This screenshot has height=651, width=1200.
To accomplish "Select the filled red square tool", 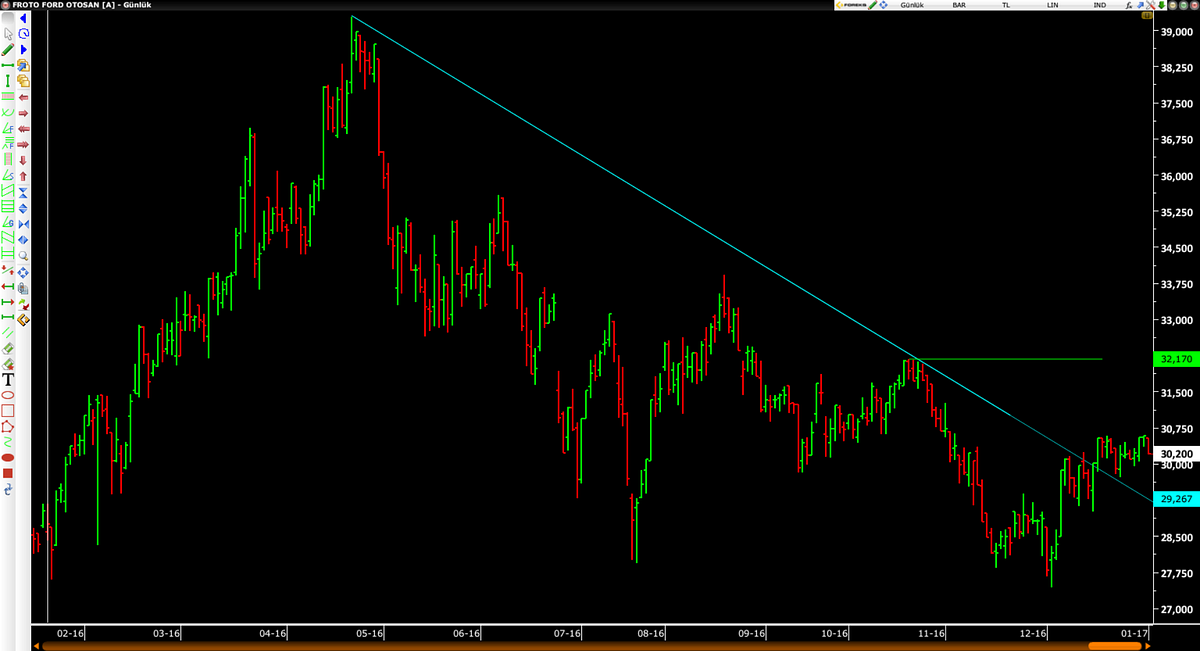I will pyautogui.click(x=8, y=473).
